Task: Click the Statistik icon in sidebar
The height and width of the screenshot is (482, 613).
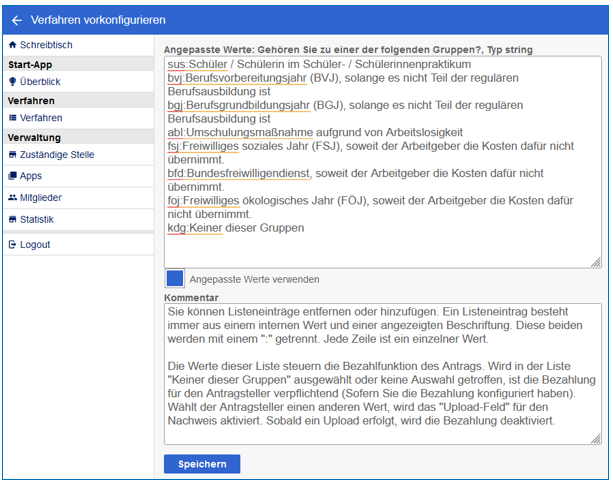Action: click(x=12, y=219)
